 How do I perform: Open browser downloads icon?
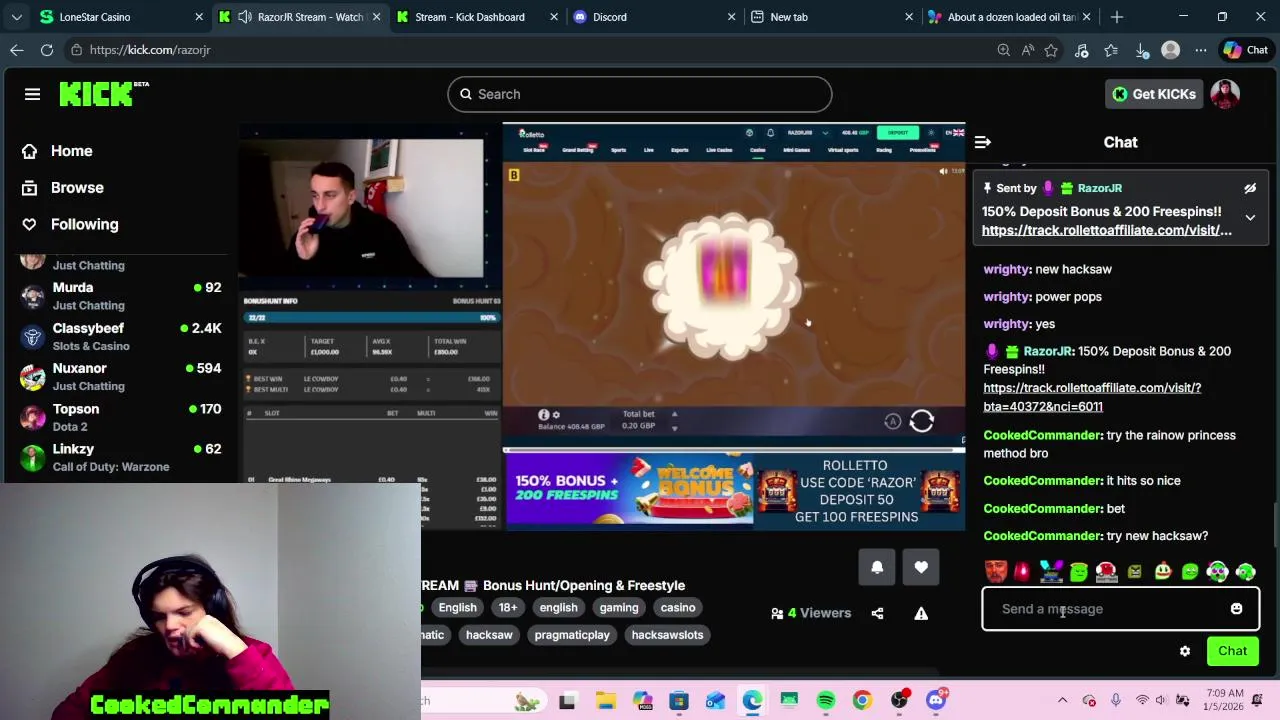1142,50
